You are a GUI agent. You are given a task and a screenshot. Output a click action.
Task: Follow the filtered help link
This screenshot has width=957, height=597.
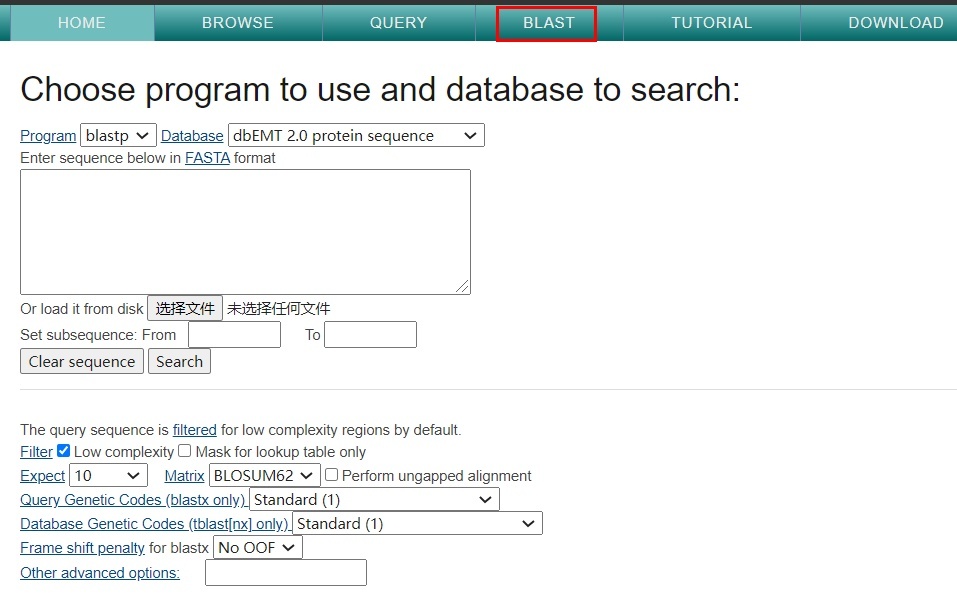point(194,430)
